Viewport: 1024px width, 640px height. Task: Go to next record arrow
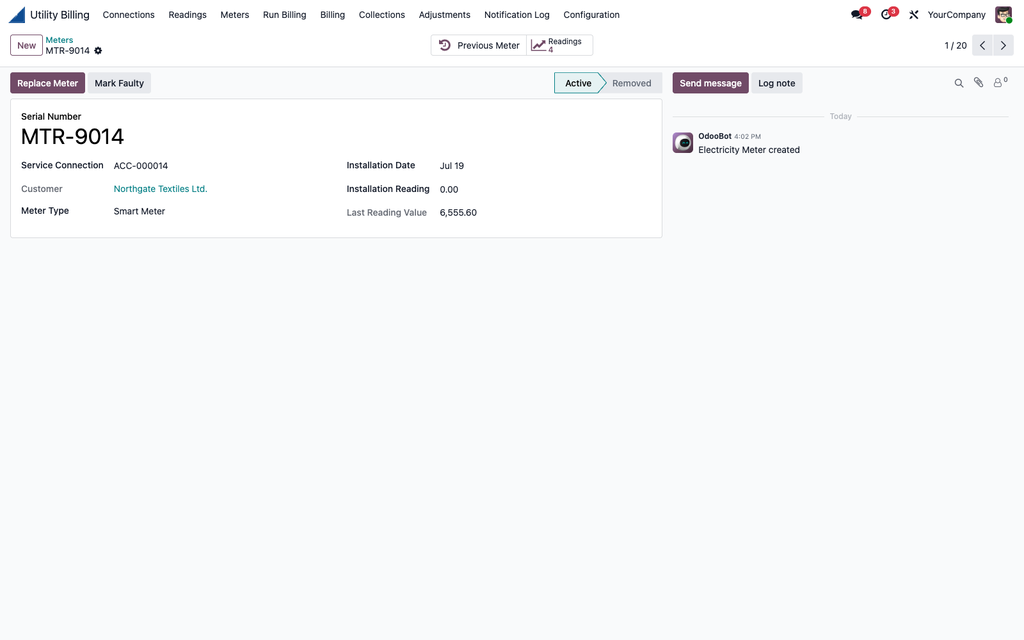click(x=1003, y=45)
